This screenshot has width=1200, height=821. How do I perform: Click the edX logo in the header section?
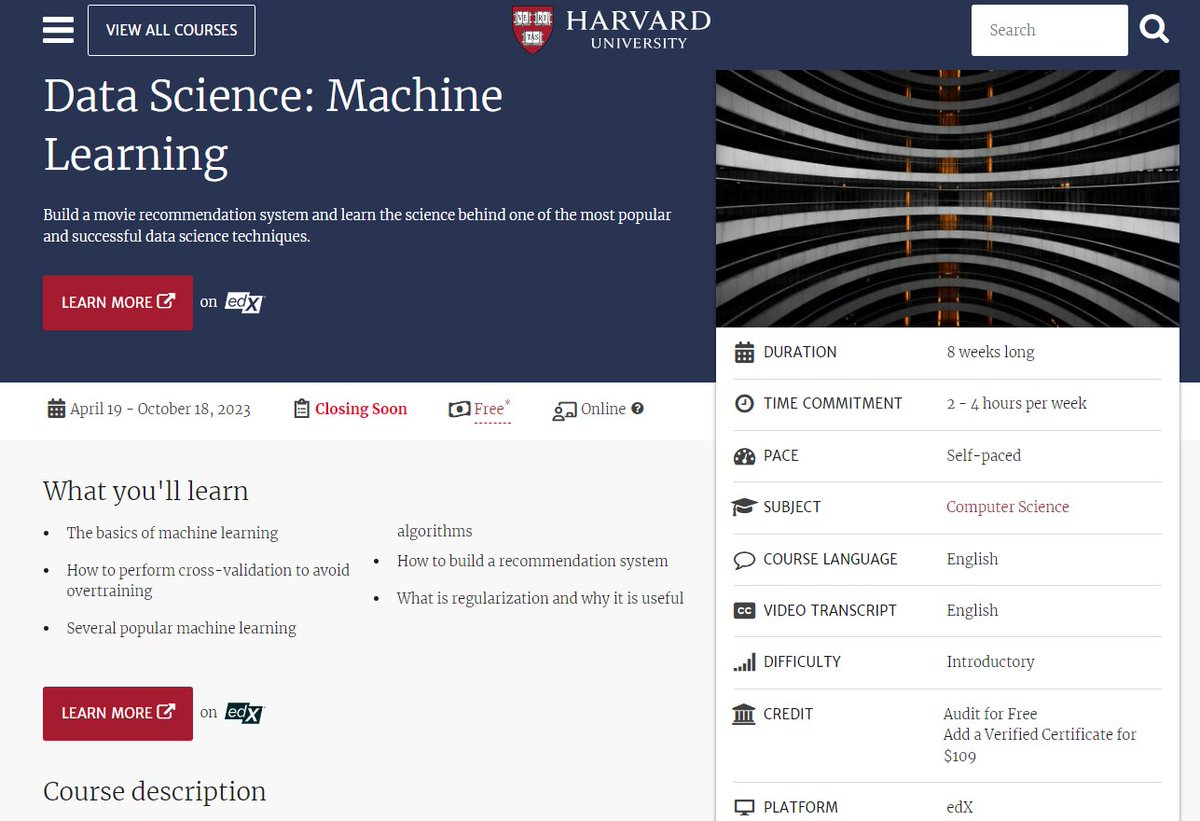243,302
